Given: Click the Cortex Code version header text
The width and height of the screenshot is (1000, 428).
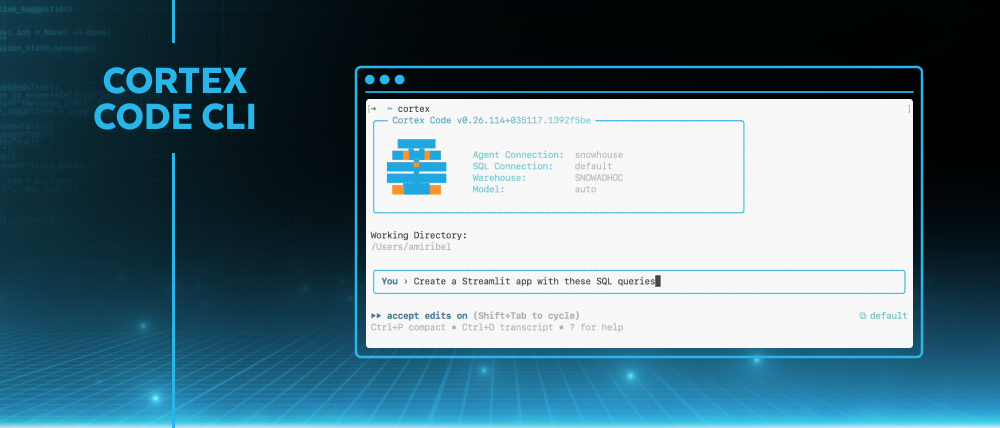Looking at the screenshot, I should pyautogui.click(x=491, y=121).
